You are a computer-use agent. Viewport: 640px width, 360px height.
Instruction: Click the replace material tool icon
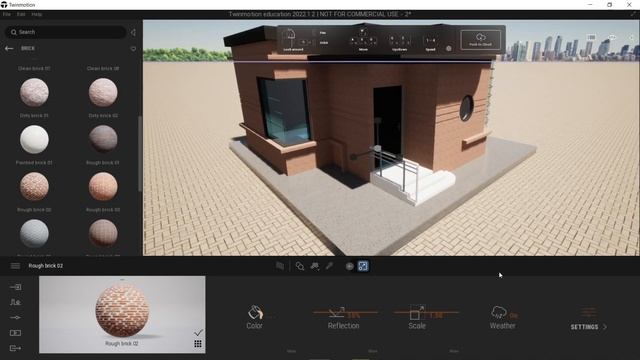pos(315,266)
